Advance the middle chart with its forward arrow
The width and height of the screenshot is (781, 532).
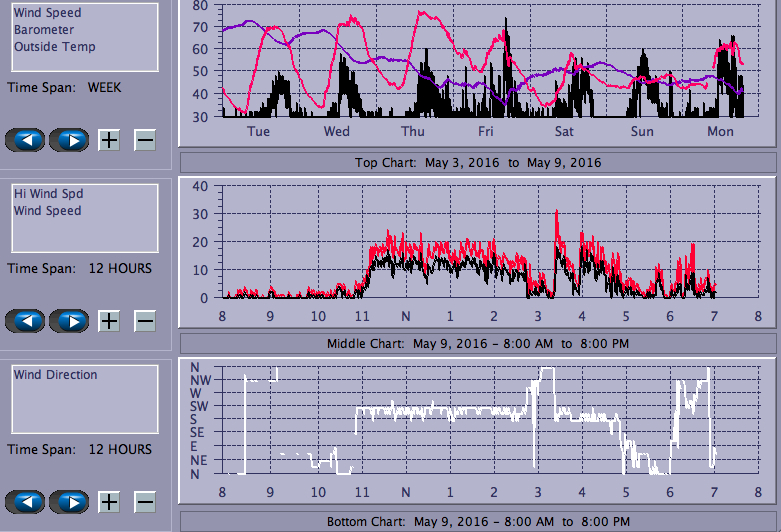click(x=69, y=321)
